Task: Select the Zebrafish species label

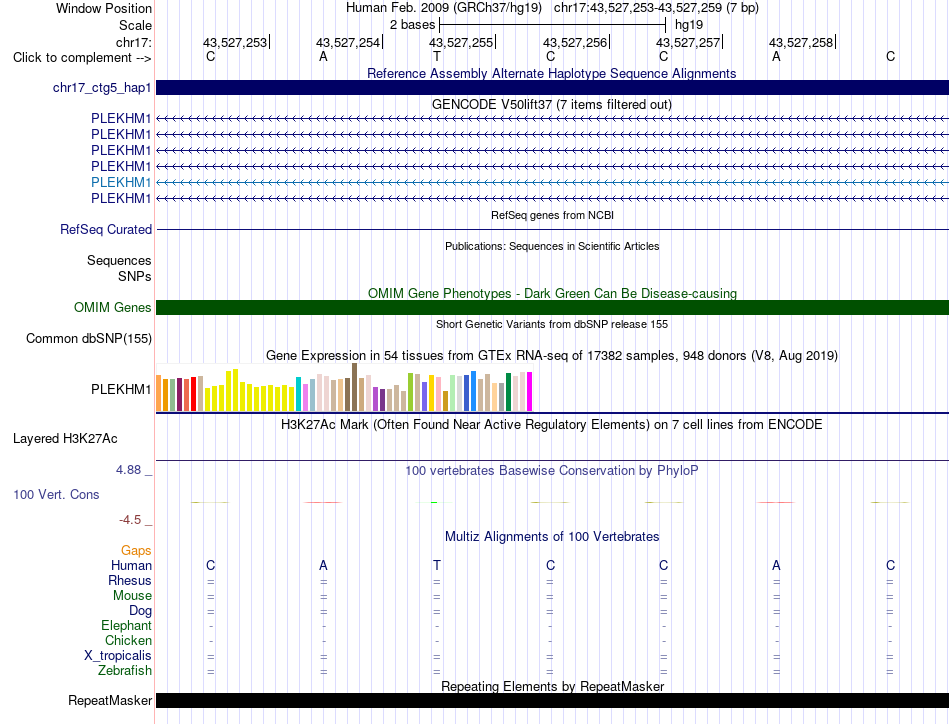Action: click(125, 671)
